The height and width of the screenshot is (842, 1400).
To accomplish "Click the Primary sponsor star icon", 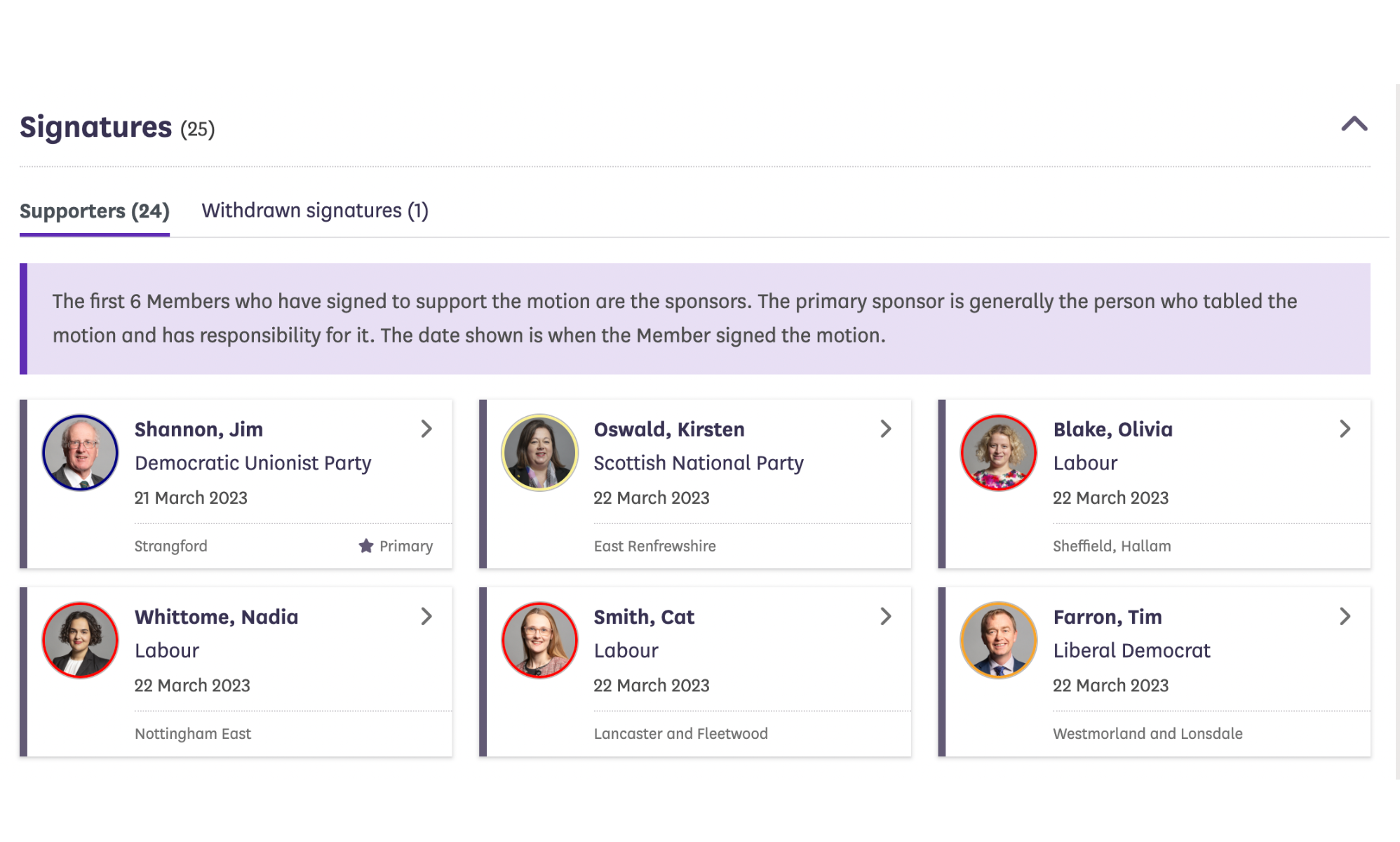I will coord(366,545).
